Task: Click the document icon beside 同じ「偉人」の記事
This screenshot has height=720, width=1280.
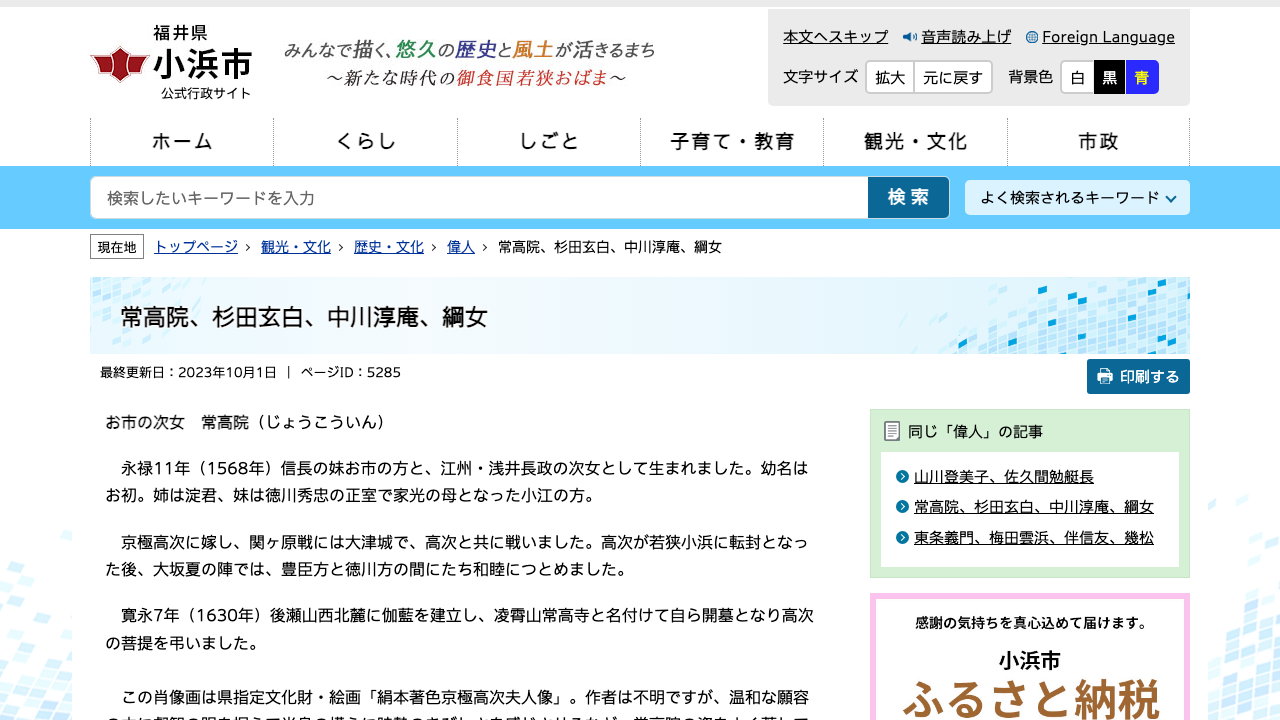Action: tap(893, 431)
